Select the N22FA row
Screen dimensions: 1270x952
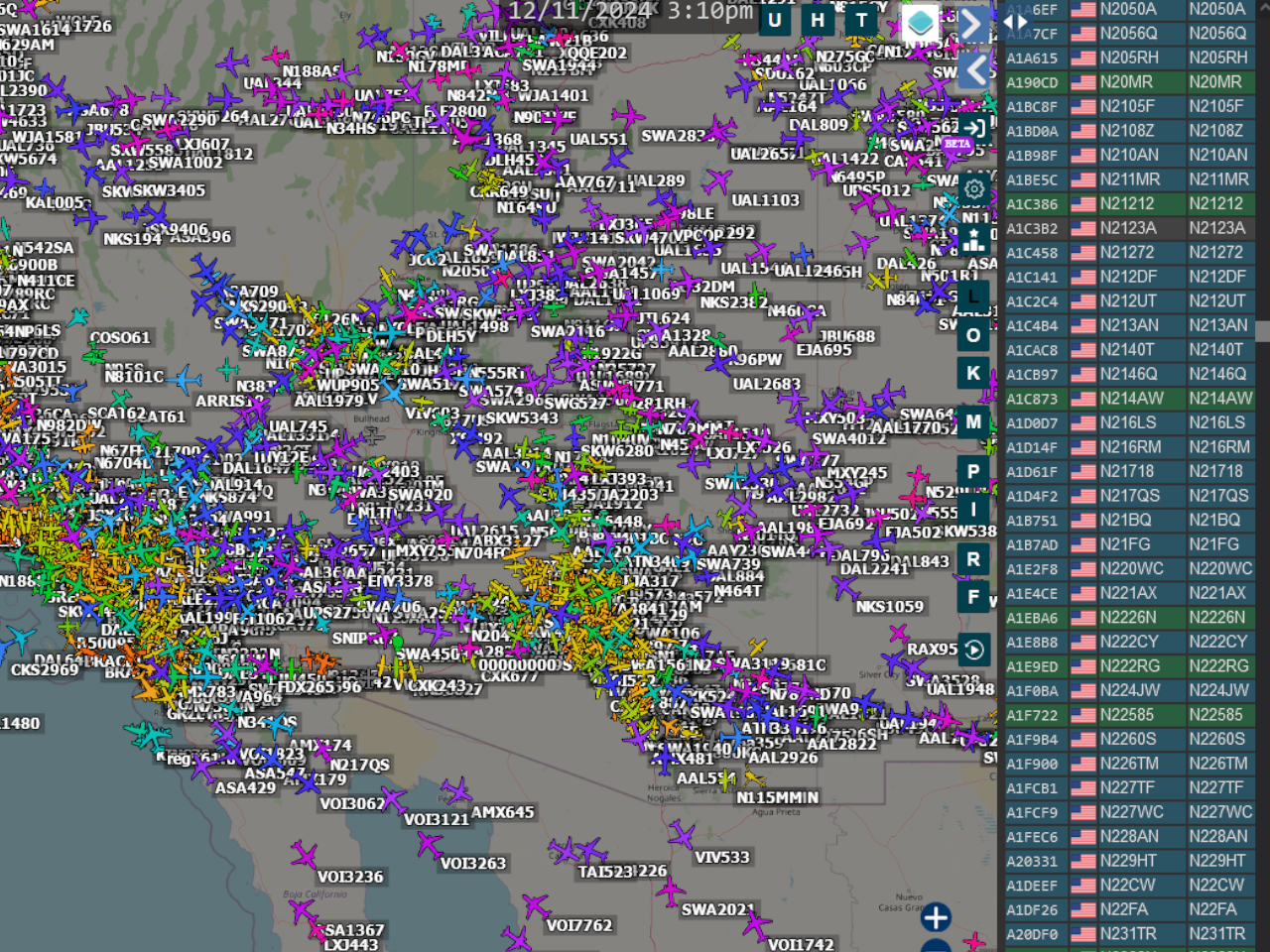coord(1129,909)
